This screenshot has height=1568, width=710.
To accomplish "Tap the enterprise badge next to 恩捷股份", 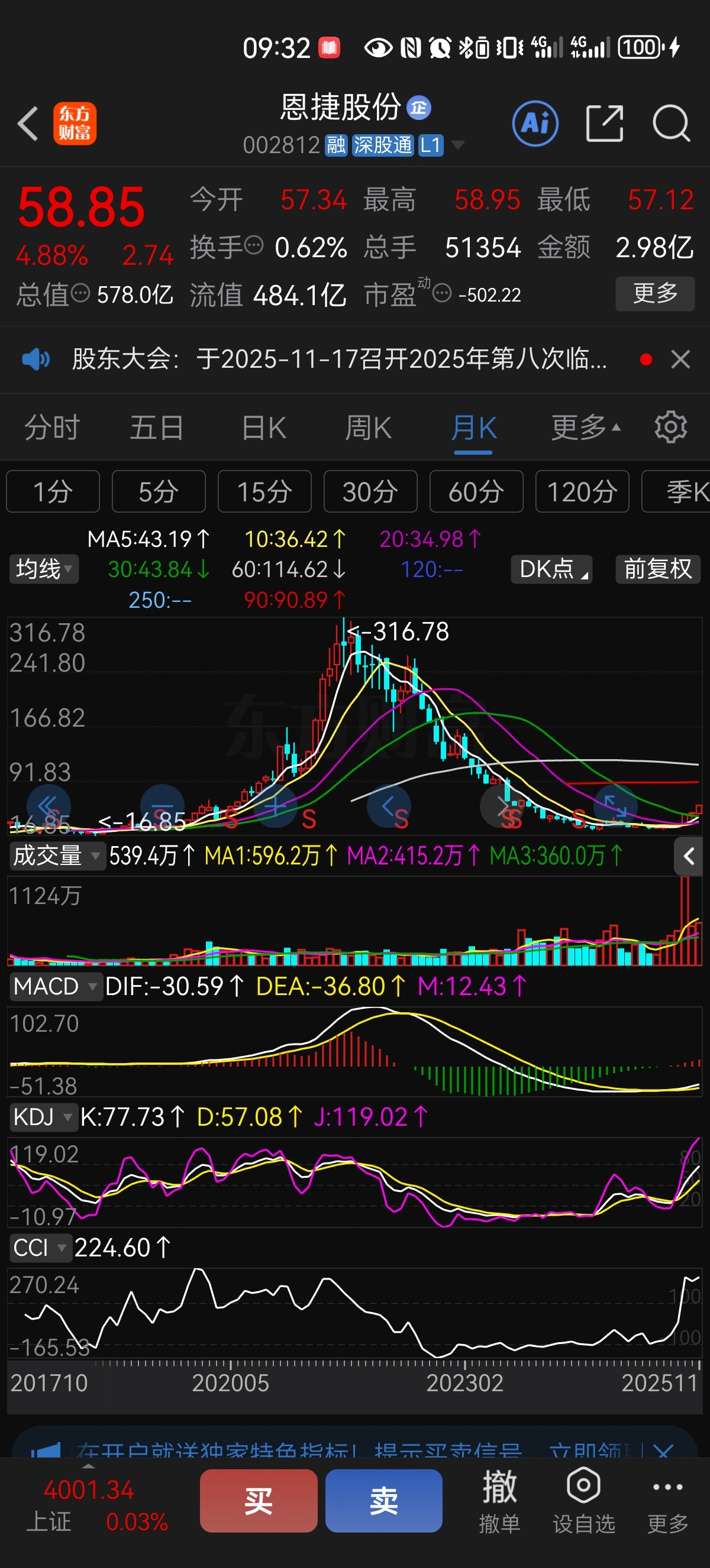I will tap(419, 108).
